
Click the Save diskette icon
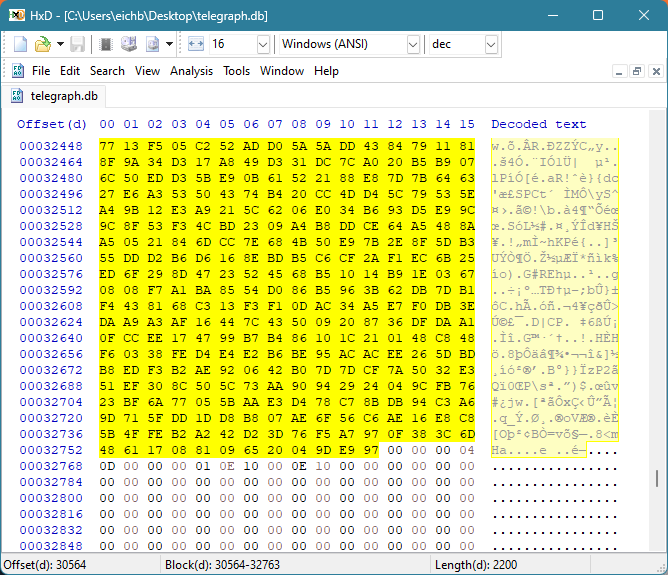(x=78, y=44)
